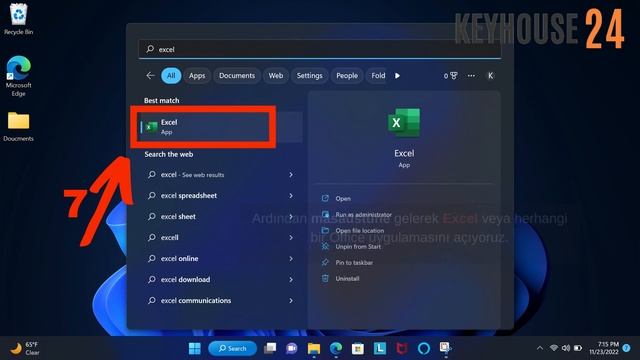
Task: Open Wi-Fi network icon in tray
Action: point(554,348)
